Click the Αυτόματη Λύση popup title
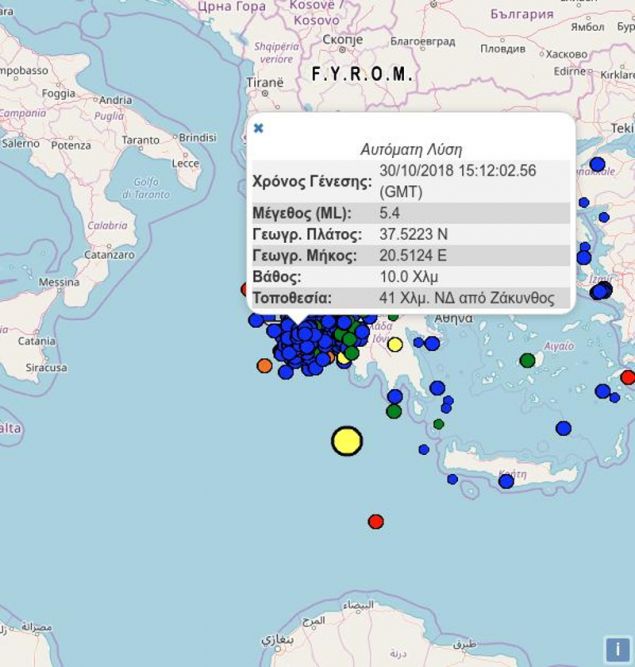This screenshot has height=667, width=635. 411,149
